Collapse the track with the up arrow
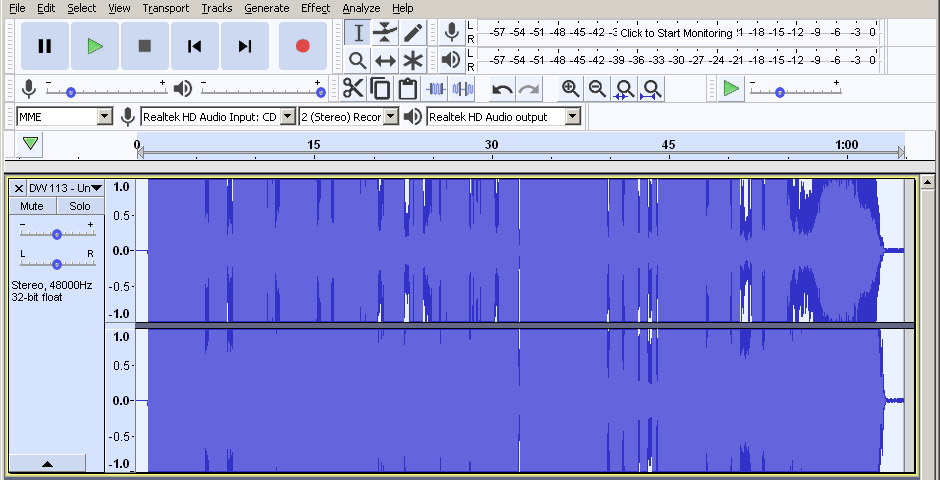 pyautogui.click(x=47, y=463)
